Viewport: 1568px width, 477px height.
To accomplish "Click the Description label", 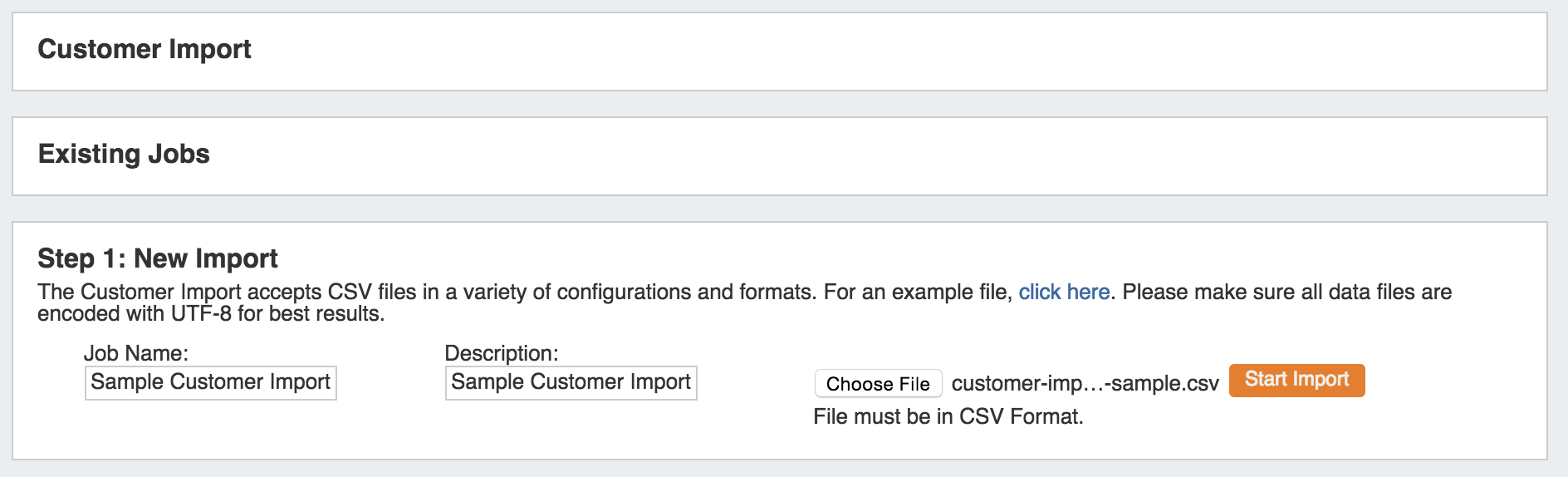I will [502, 353].
